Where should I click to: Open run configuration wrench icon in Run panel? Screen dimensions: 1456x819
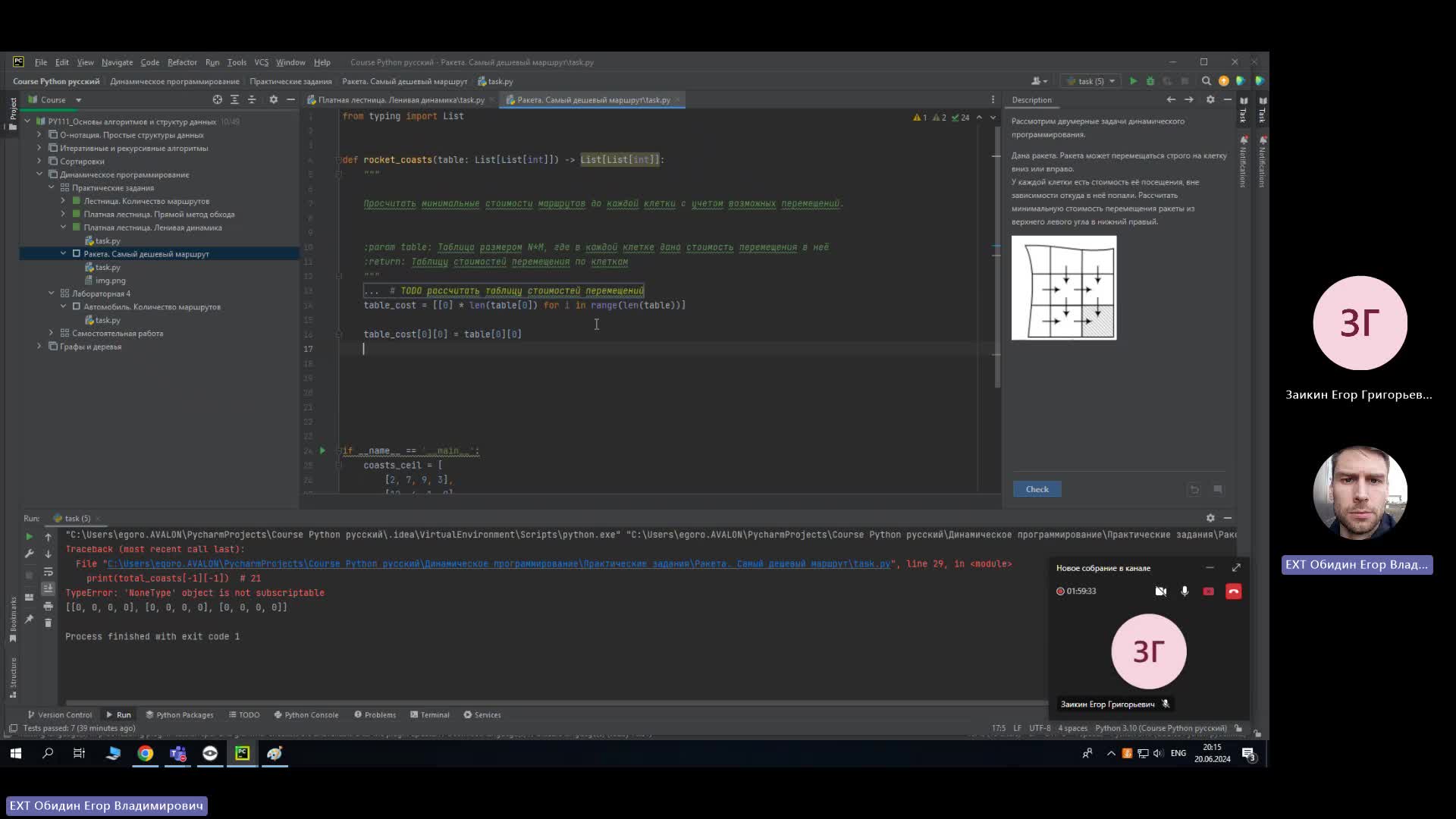(30, 554)
